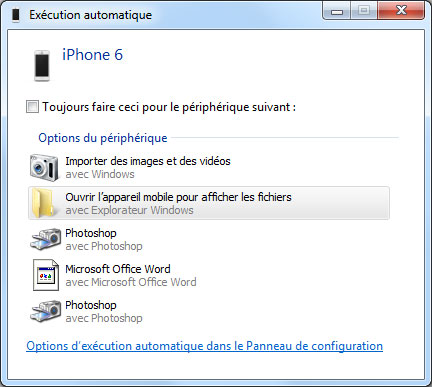Click the avec Microsoft Office Word subtitle
Viewport: 432px width, 387px height.
tap(131, 282)
